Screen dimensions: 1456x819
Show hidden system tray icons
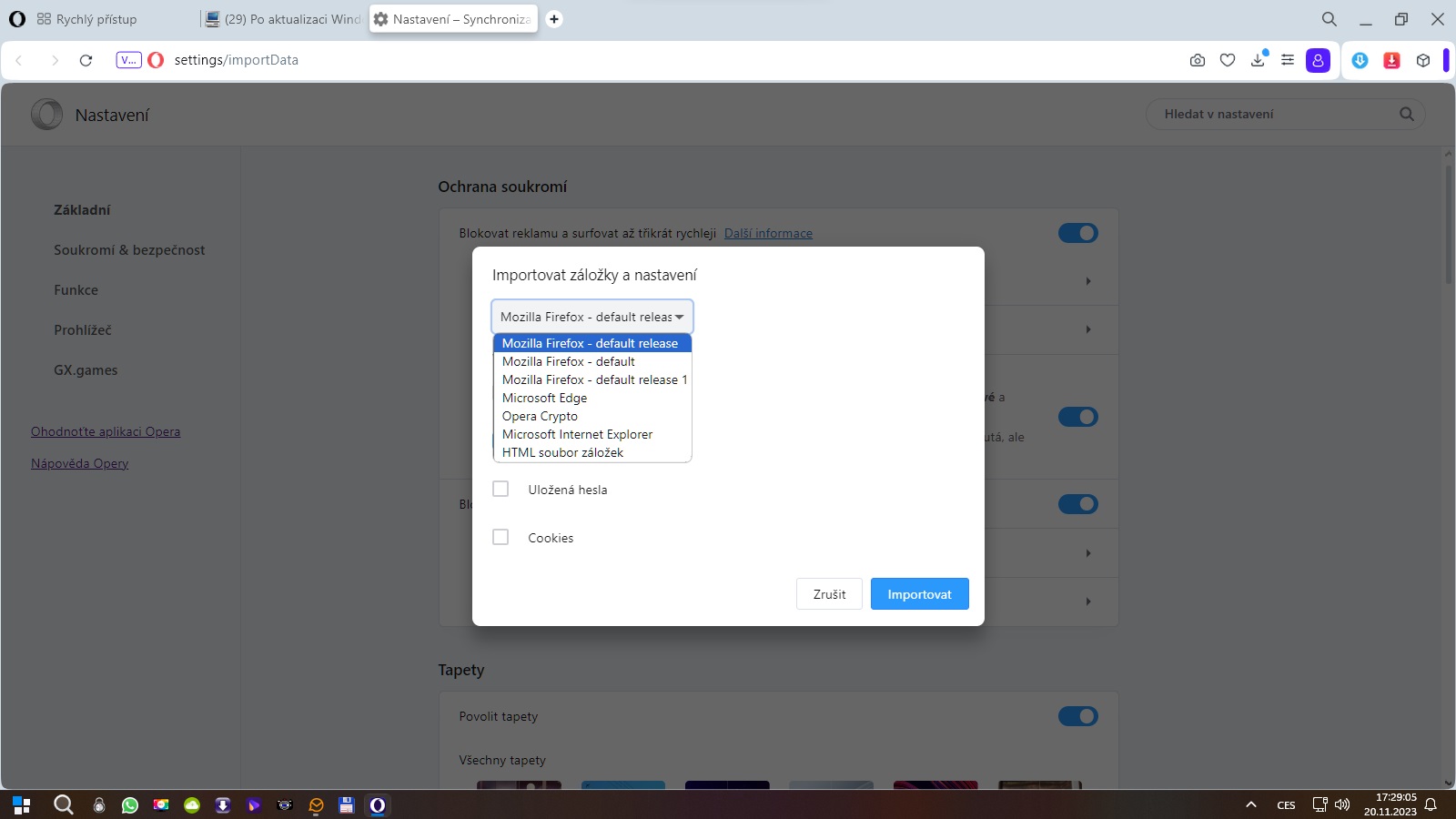click(x=1251, y=804)
